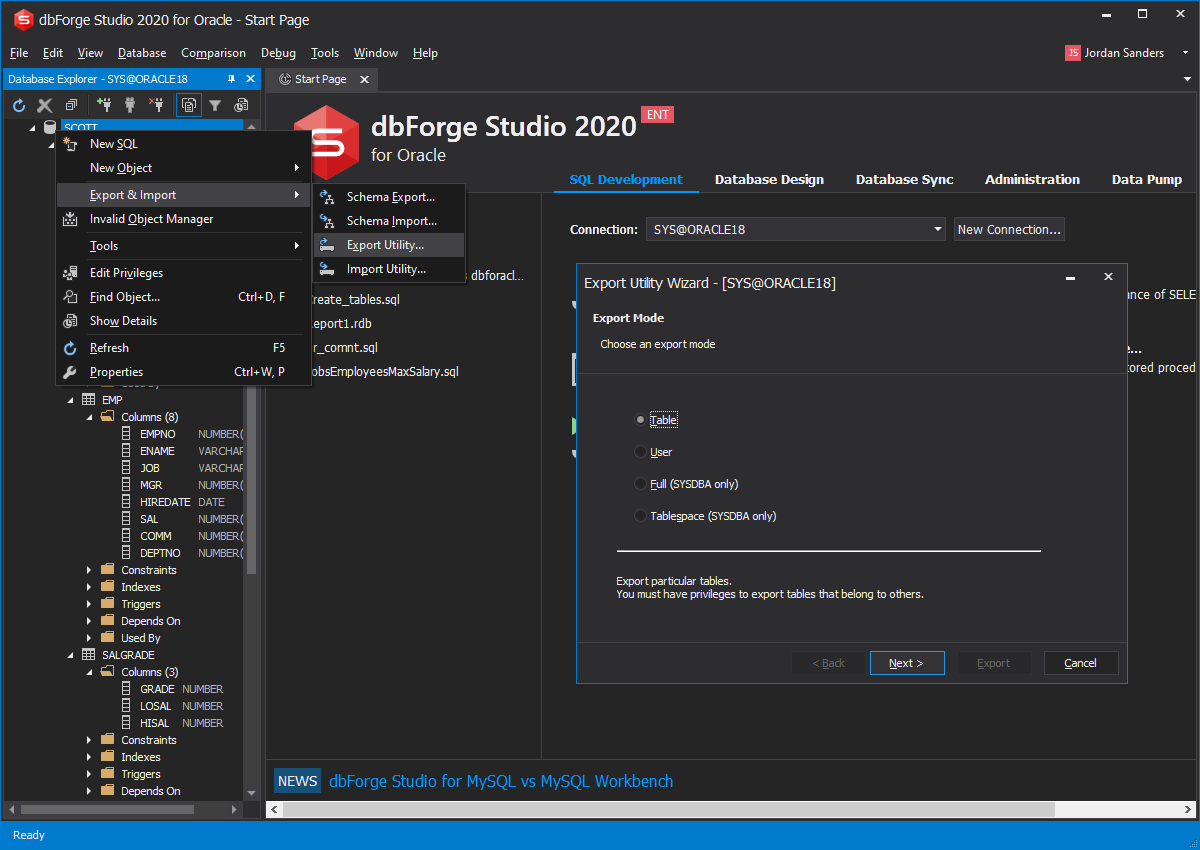Click the New Connection plug icon
The image size is (1200, 850).
pyautogui.click(x=104, y=105)
